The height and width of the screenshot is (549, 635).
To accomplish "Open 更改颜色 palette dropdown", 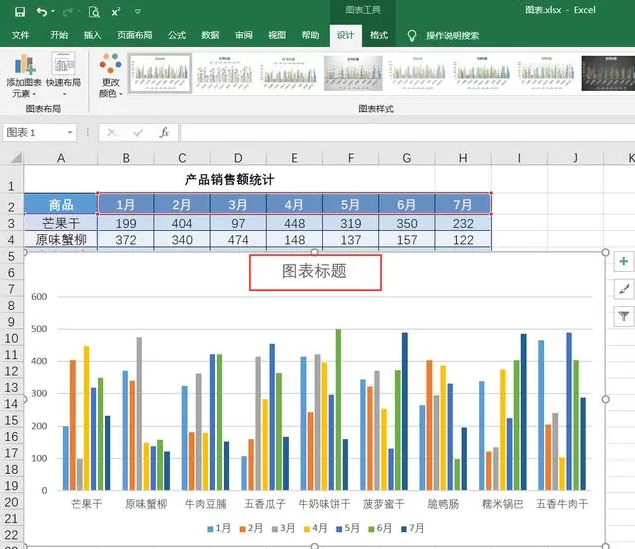I will click(x=110, y=75).
